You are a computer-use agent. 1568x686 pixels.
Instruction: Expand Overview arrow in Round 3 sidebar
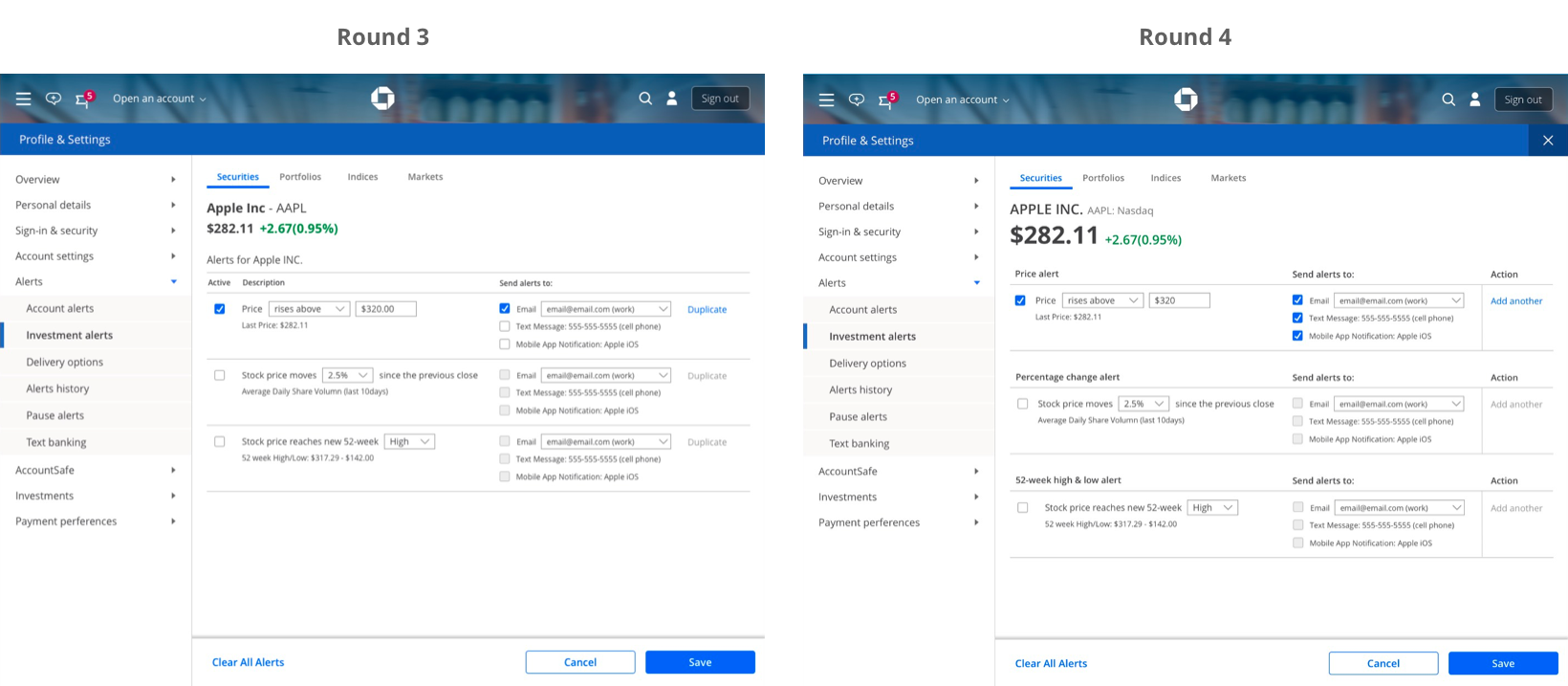[173, 179]
